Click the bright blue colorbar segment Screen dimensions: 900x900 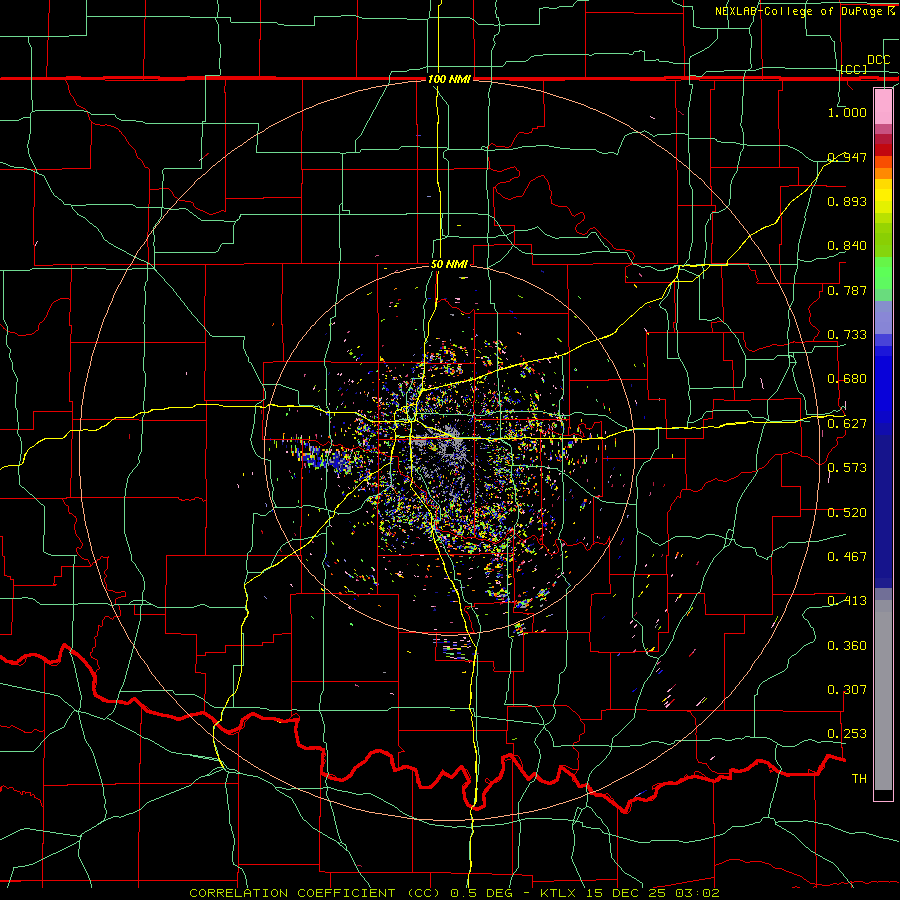pos(883,390)
